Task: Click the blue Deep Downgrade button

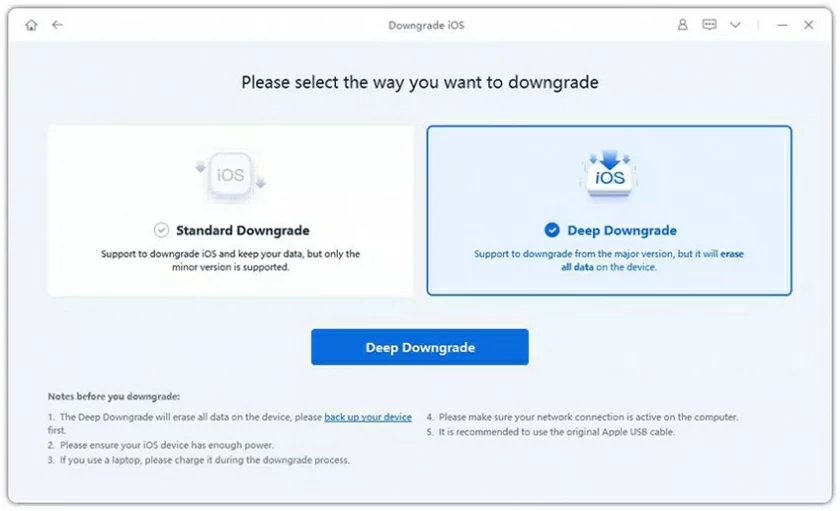Action: tap(419, 347)
